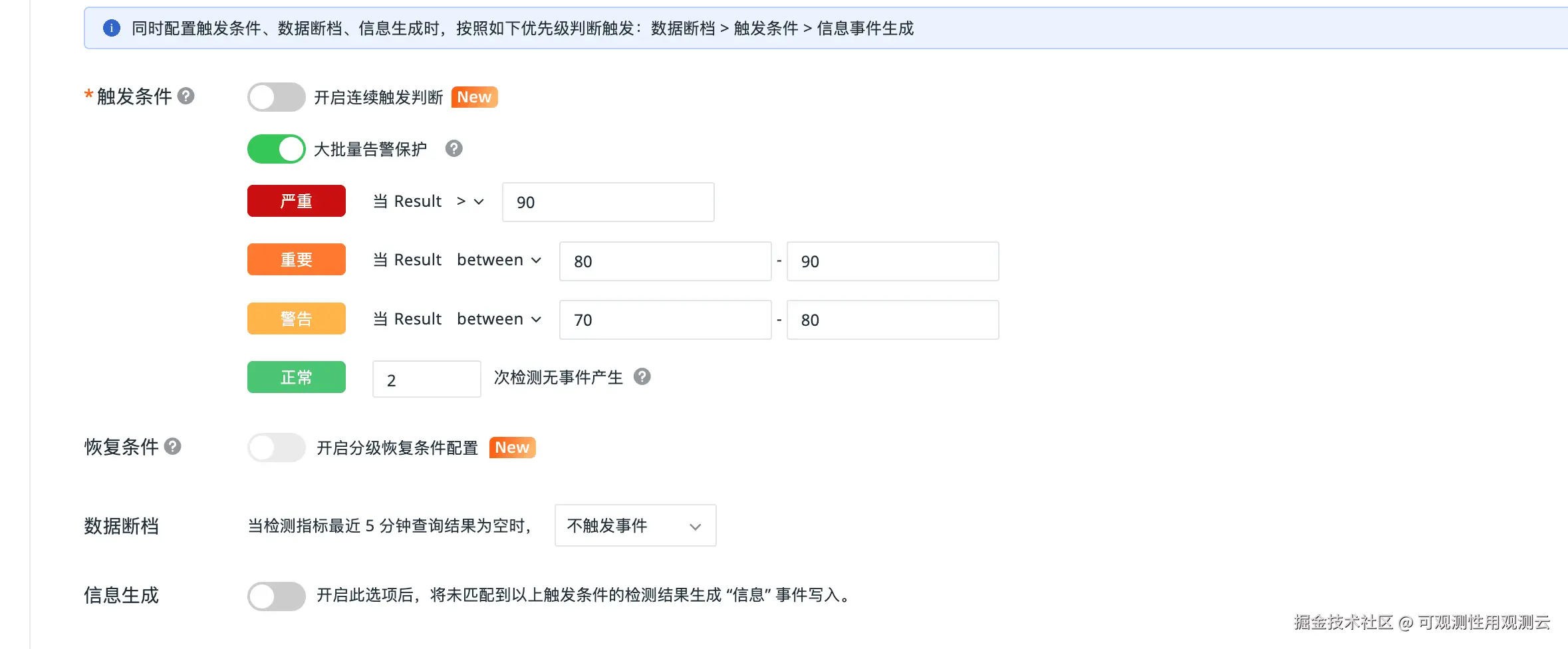Click help icon after 次检测无事件产生
The height and width of the screenshot is (649, 1568).
coord(642,377)
